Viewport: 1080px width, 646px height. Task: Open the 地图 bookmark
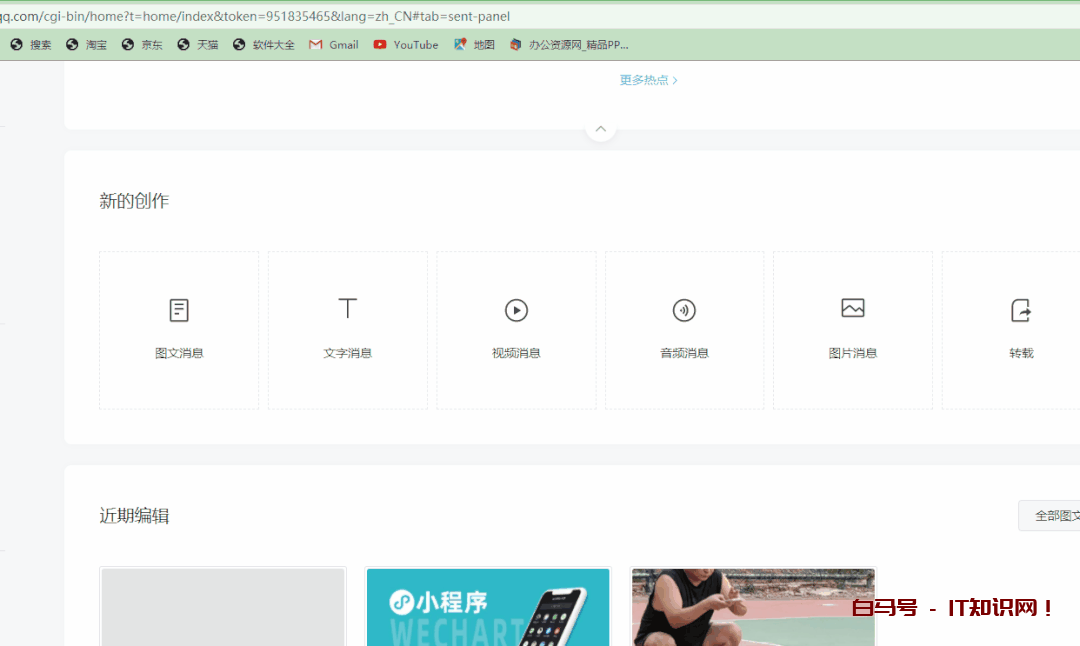point(475,45)
